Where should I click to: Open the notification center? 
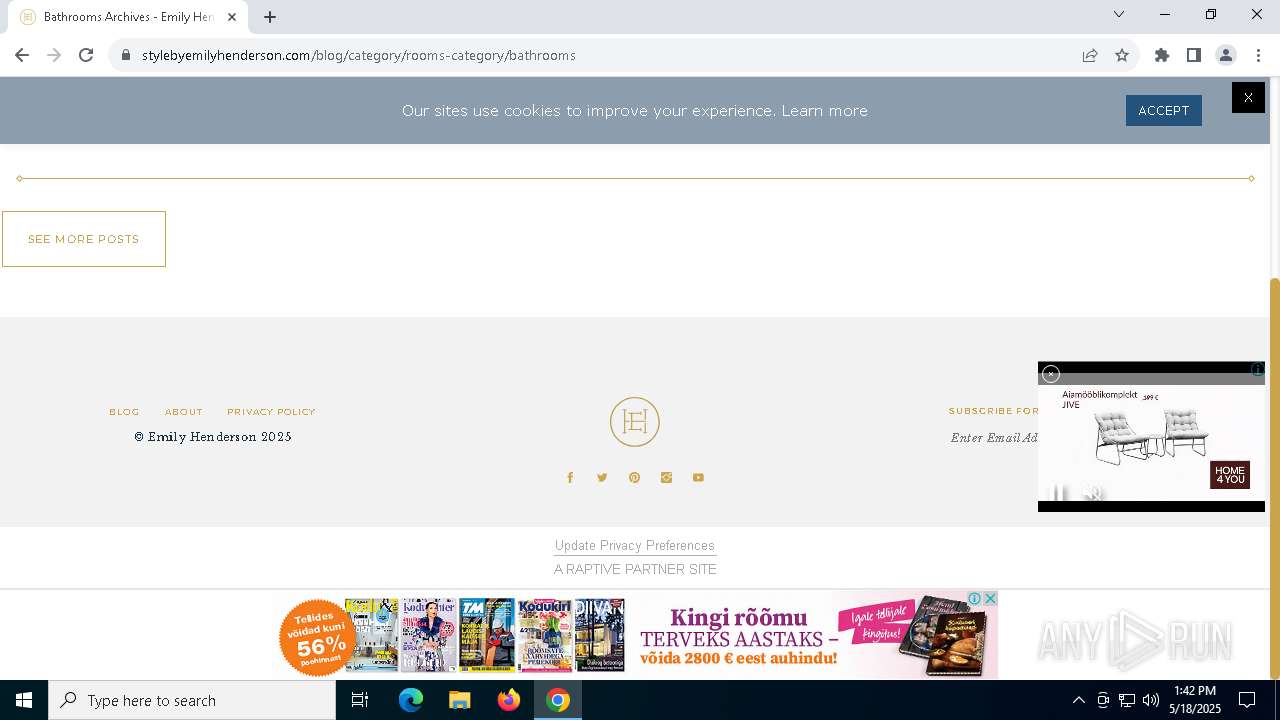[x=1247, y=700]
